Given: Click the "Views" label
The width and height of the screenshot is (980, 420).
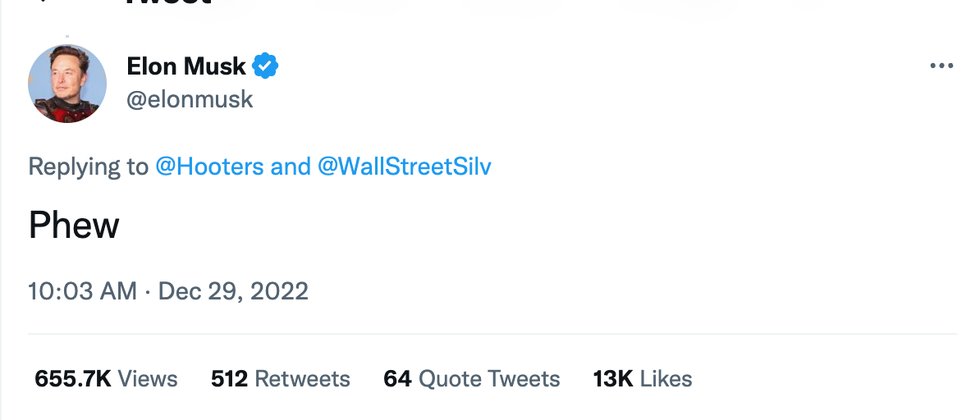Looking at the screenshot, I should [148, 379].
